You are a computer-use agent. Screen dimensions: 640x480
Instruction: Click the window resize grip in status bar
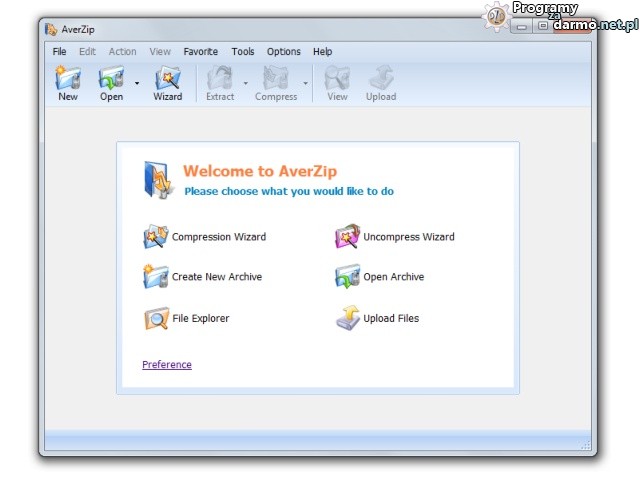point(586,445)
